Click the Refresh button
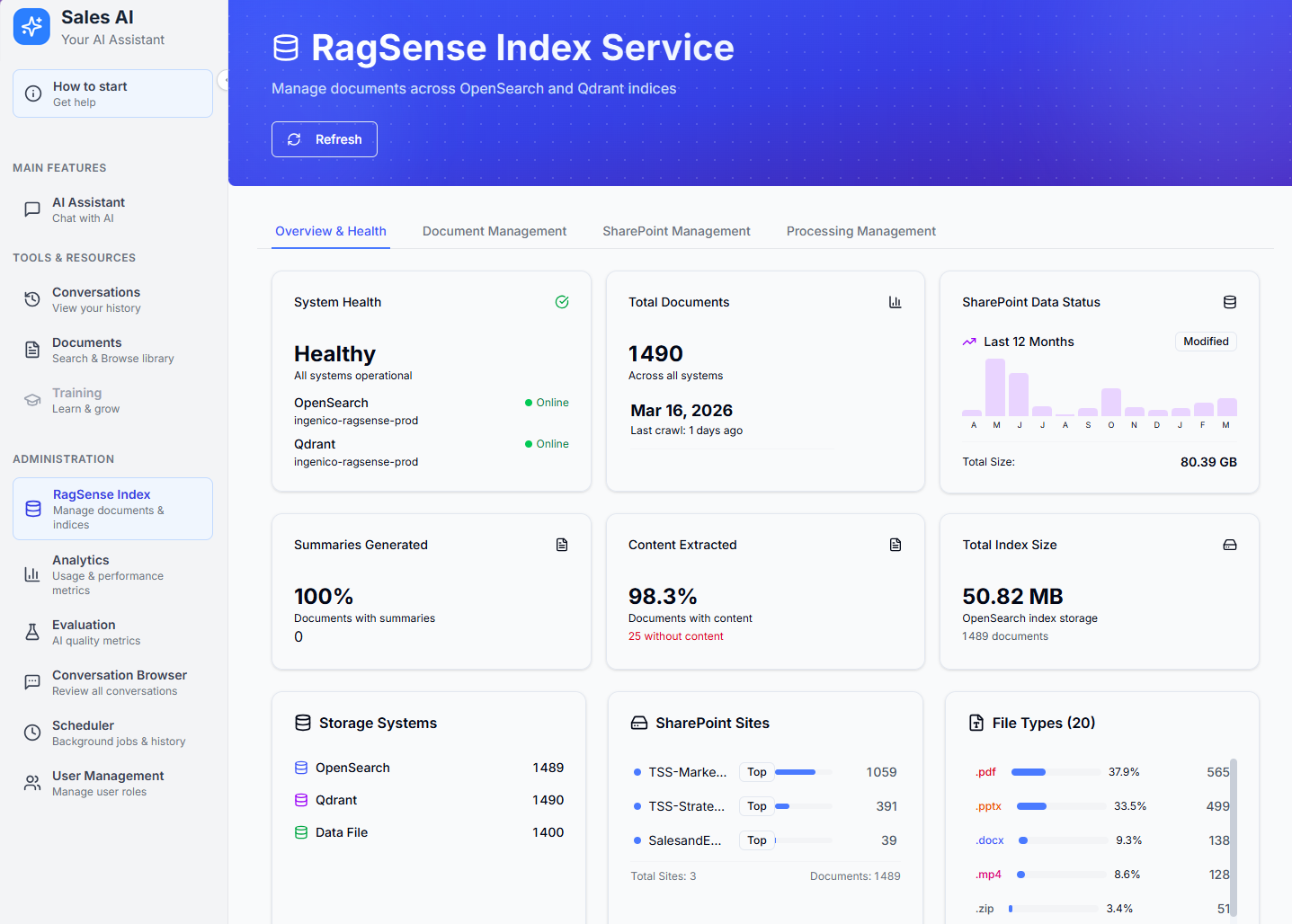Screen dimensions: 1292x924 [x=325, y=139]
